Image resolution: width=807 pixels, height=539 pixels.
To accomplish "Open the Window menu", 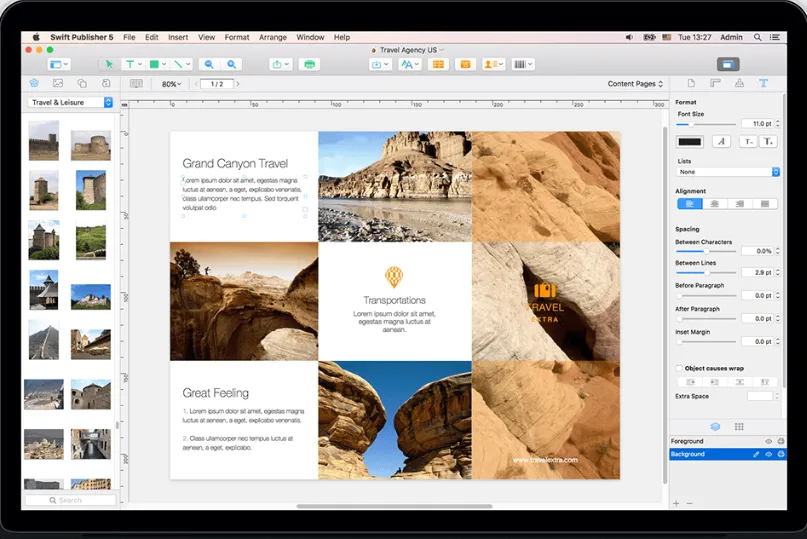I will (x=310, y=37).
